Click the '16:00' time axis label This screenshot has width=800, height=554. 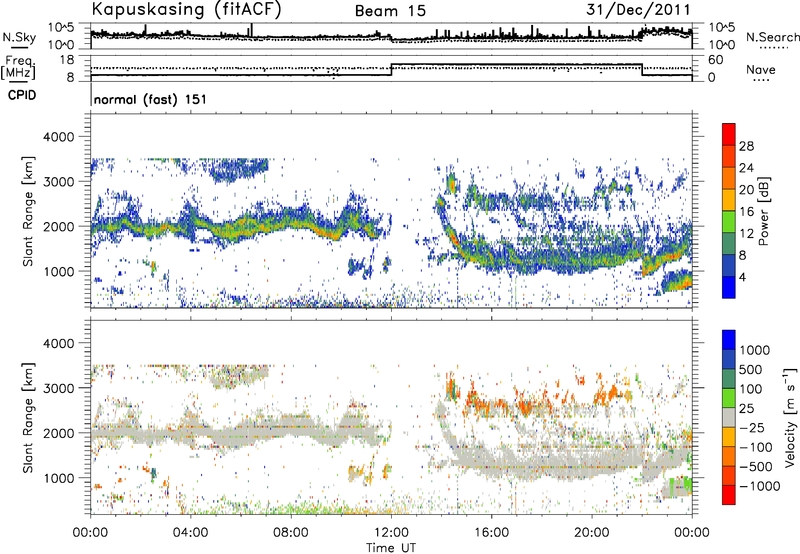[x=491, y=533]
